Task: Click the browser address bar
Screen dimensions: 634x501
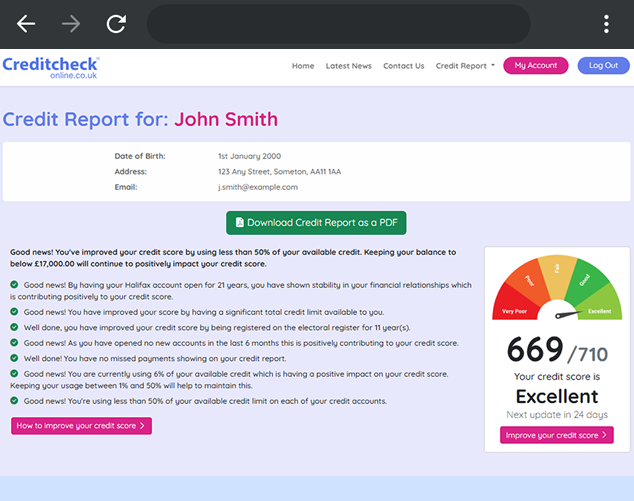Action: [338, 24]
